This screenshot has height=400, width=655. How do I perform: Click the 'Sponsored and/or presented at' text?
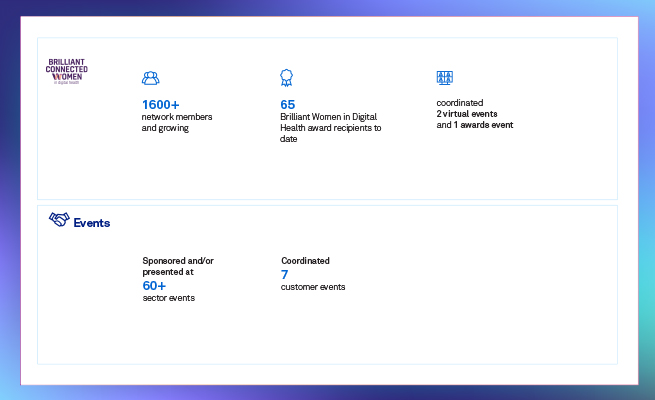(x=177, y=266)
